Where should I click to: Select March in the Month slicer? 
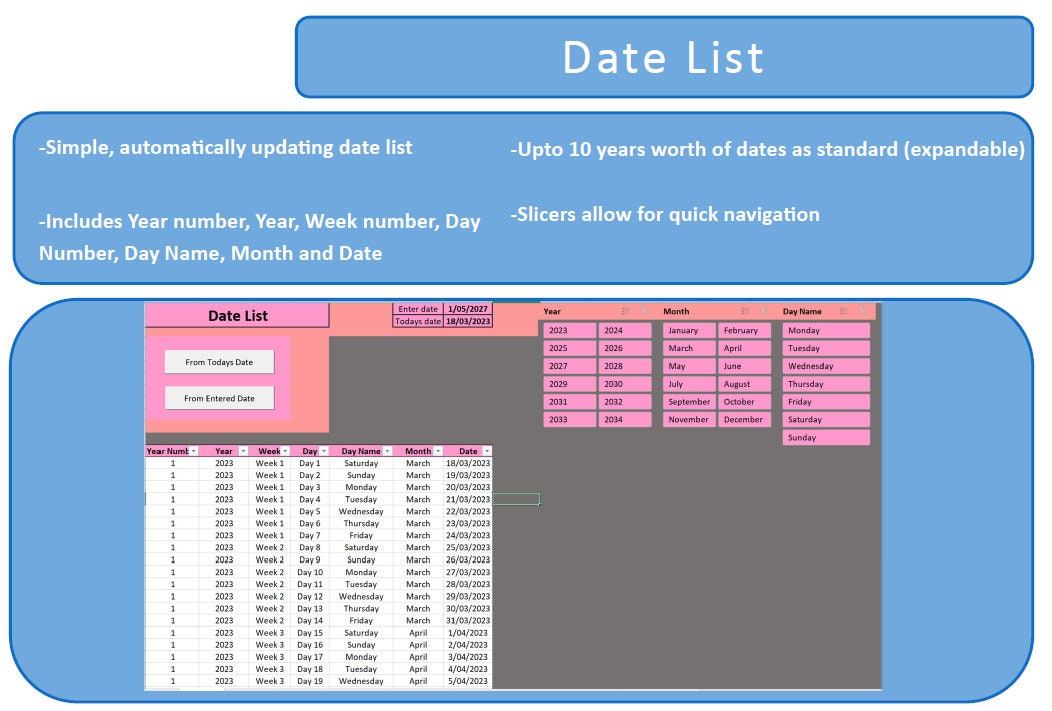coord(688,348)
